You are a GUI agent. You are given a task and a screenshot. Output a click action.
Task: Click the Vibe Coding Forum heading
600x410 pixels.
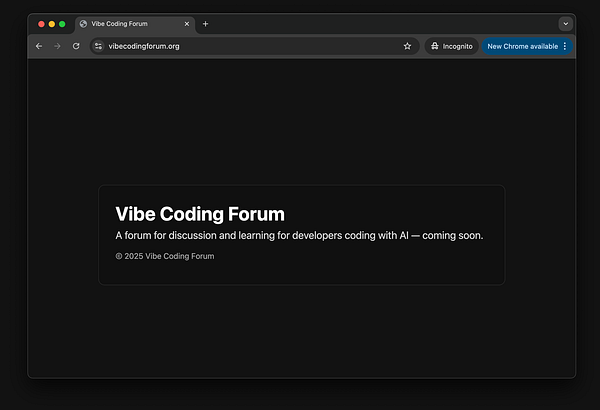tap(200, 214)
